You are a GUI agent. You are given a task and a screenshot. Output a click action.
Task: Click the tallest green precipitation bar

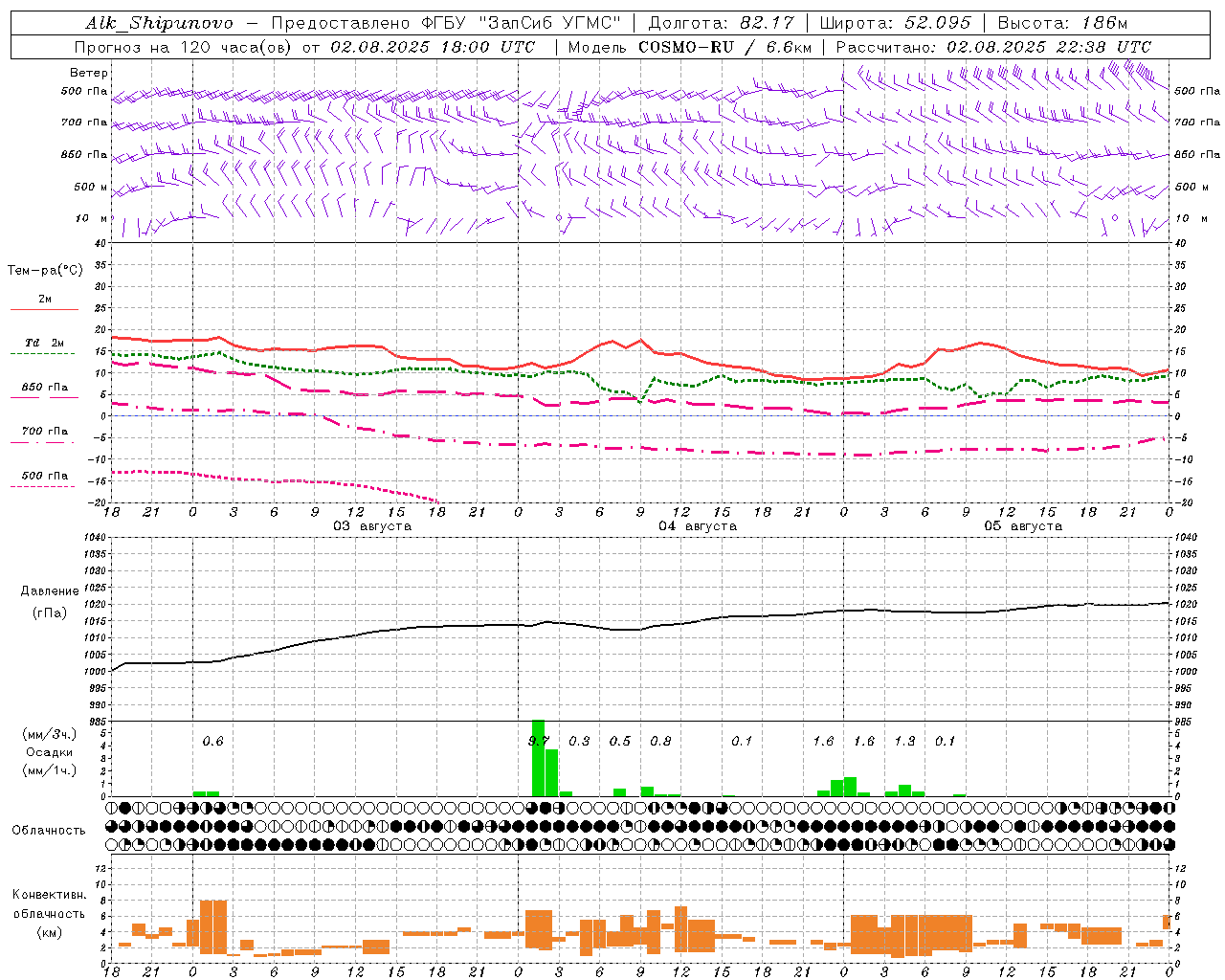point(538,758)
